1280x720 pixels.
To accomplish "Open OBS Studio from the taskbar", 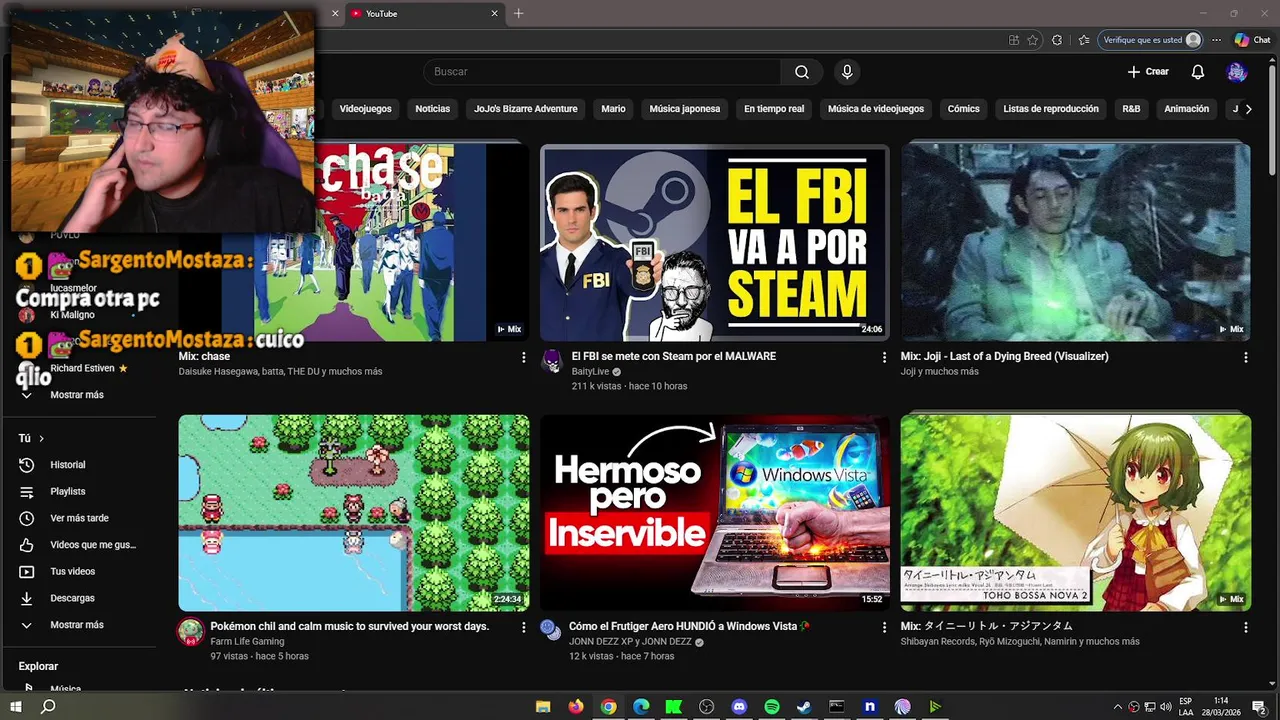I will [x=707, y=707].
